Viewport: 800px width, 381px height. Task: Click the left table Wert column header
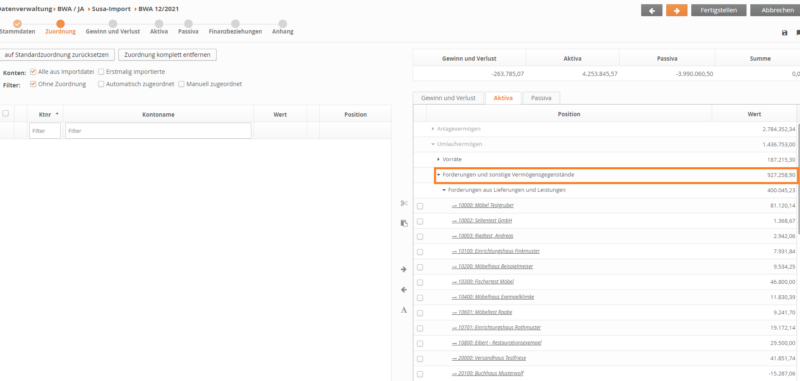click(x=280, y=114)
